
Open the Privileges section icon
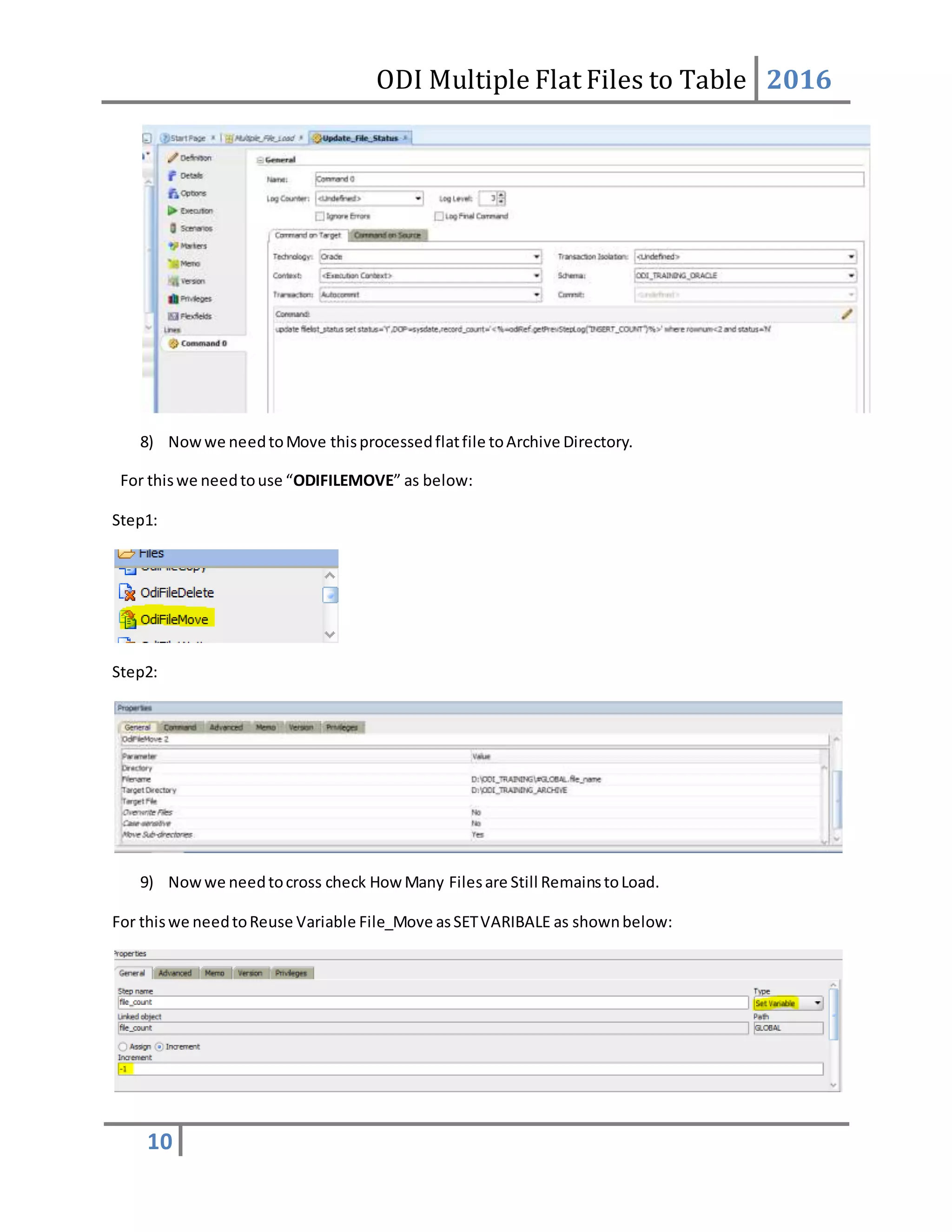point(173,298)
